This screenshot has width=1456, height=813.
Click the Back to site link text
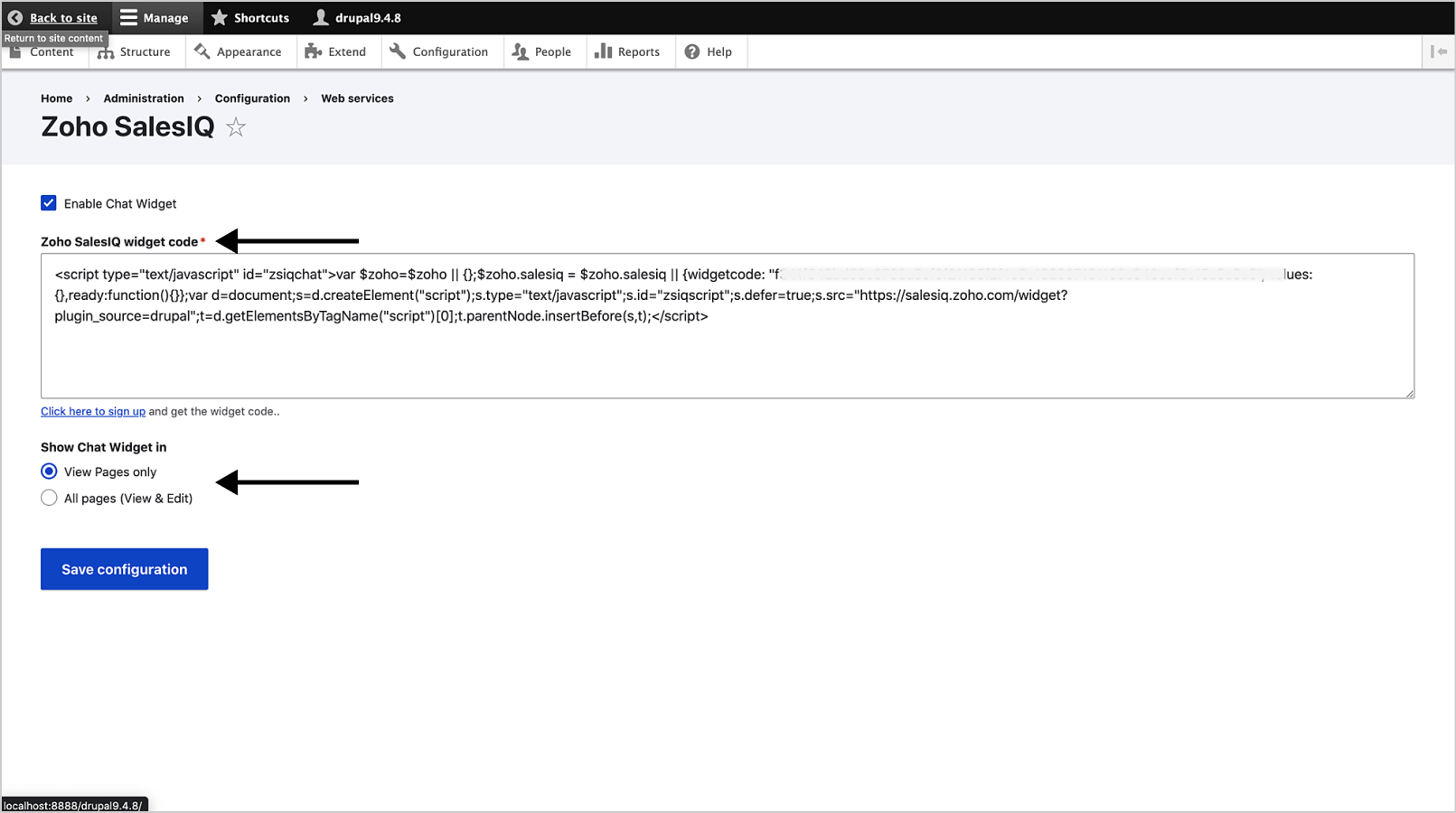click(63, 18)
